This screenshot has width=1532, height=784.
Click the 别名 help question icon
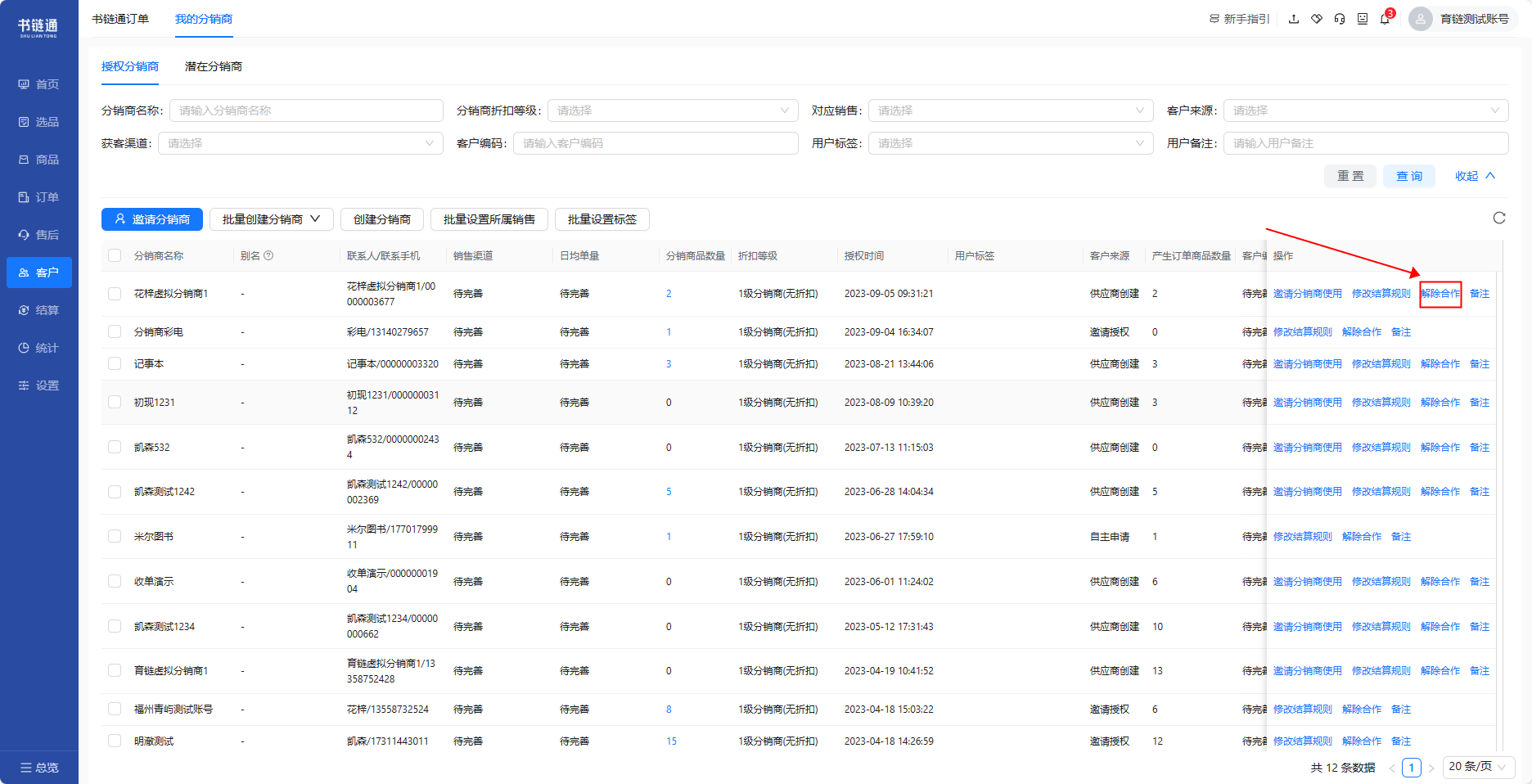268,255
